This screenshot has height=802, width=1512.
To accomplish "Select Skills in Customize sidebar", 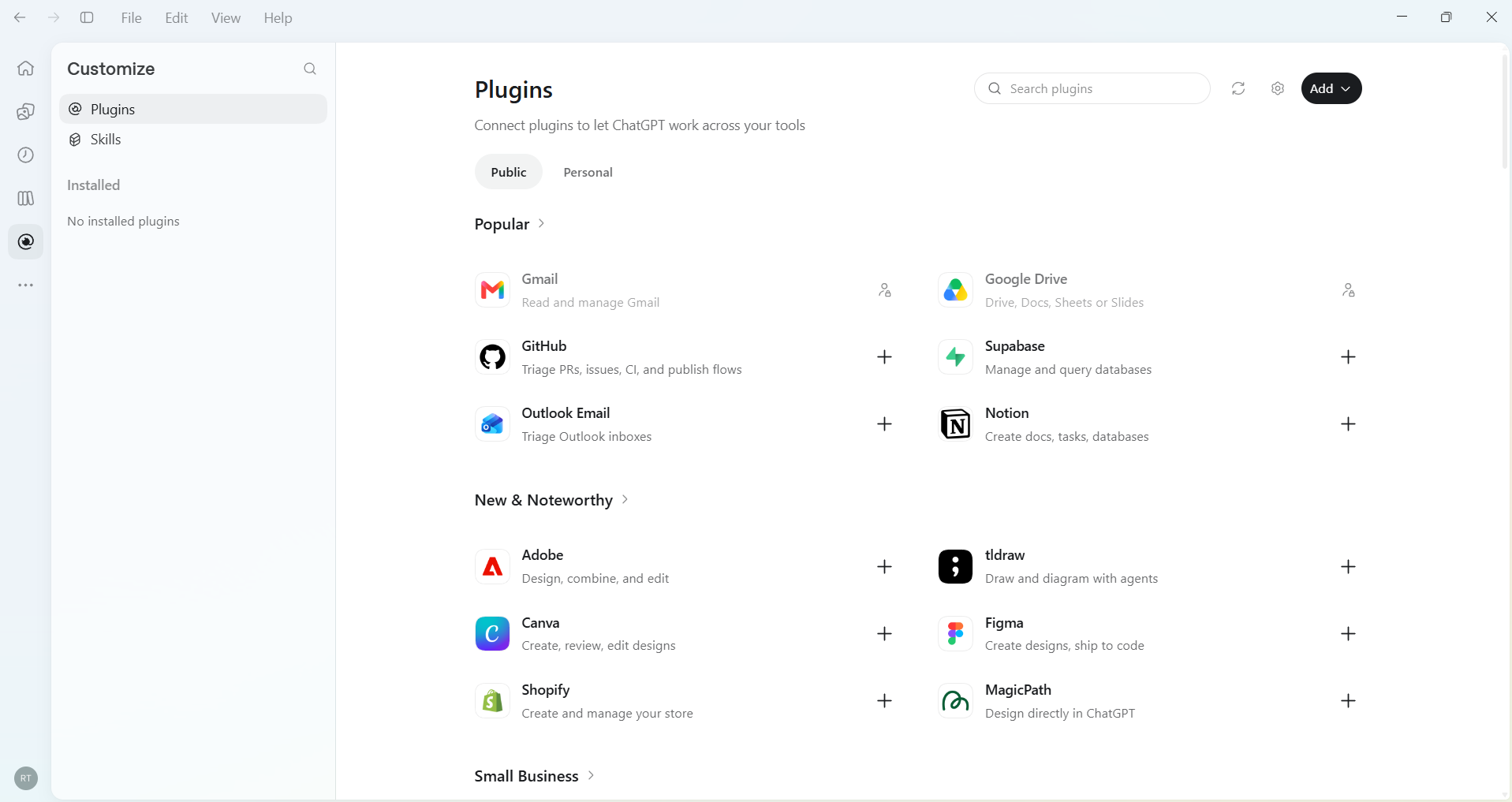I will tap(193, 140).
